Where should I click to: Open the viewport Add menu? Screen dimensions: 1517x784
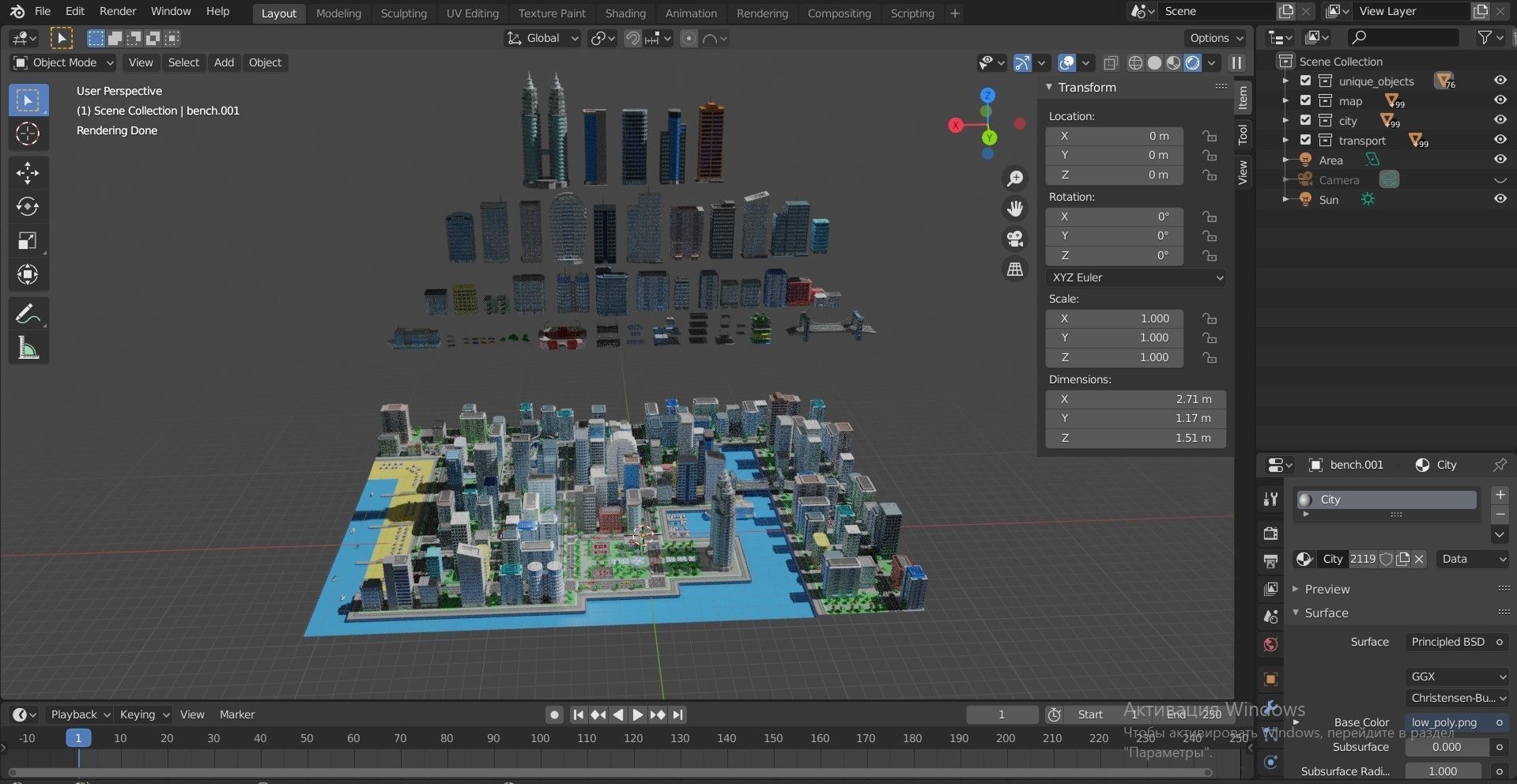[x=224, y=62]
